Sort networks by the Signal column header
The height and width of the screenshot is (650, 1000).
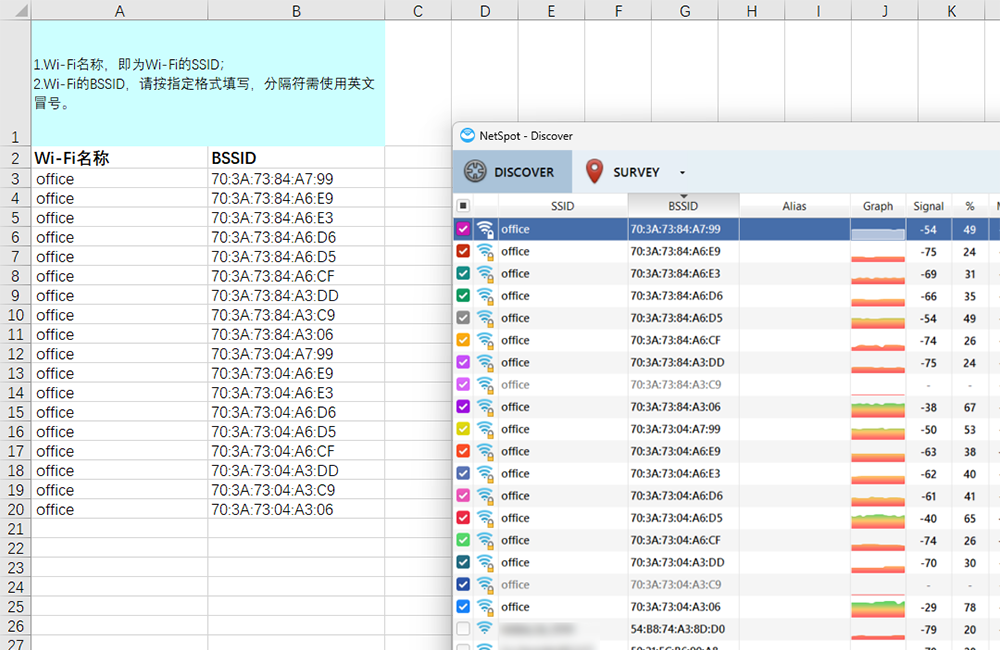(x=927, y=206)
